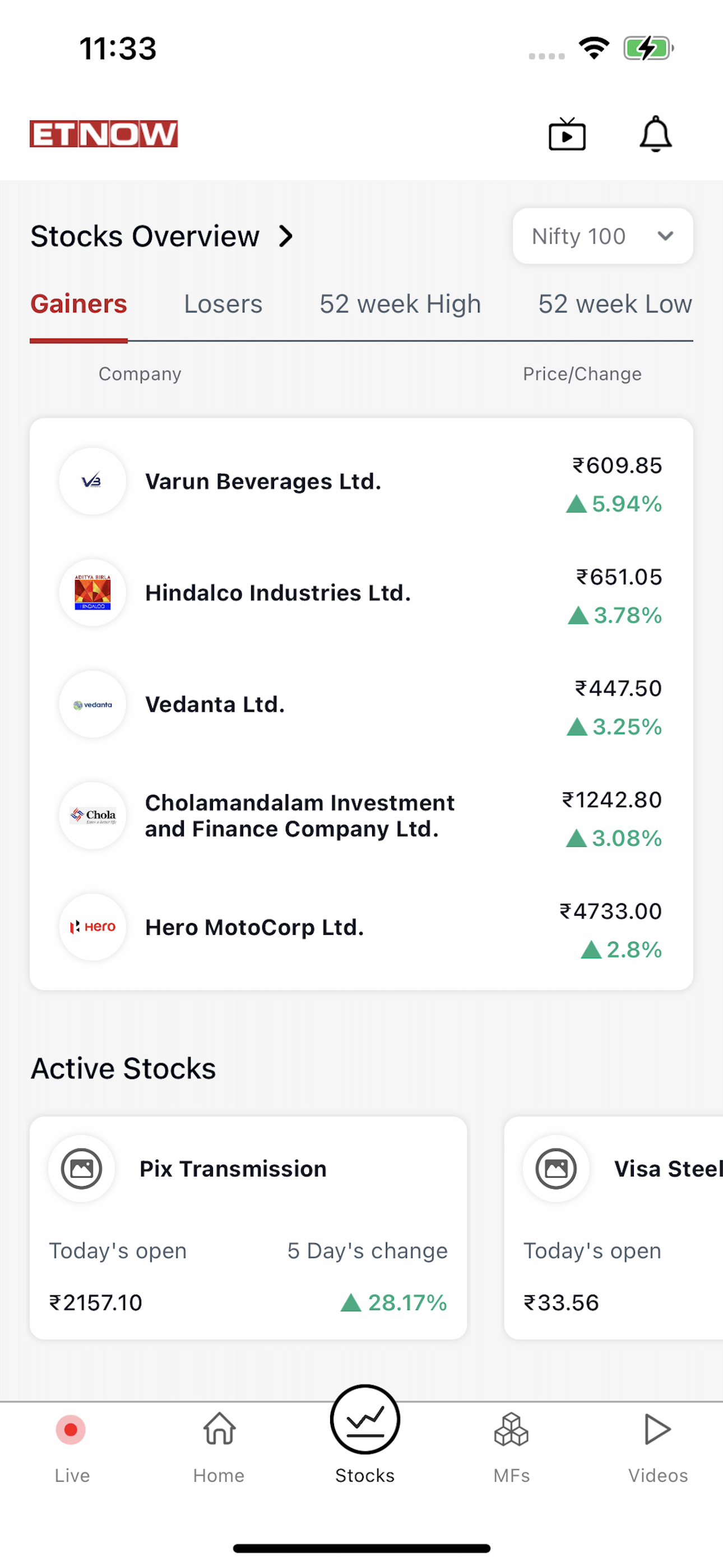Go to Home via house icon
The width and height of the screenshot is (723, 1568).
219,1428
